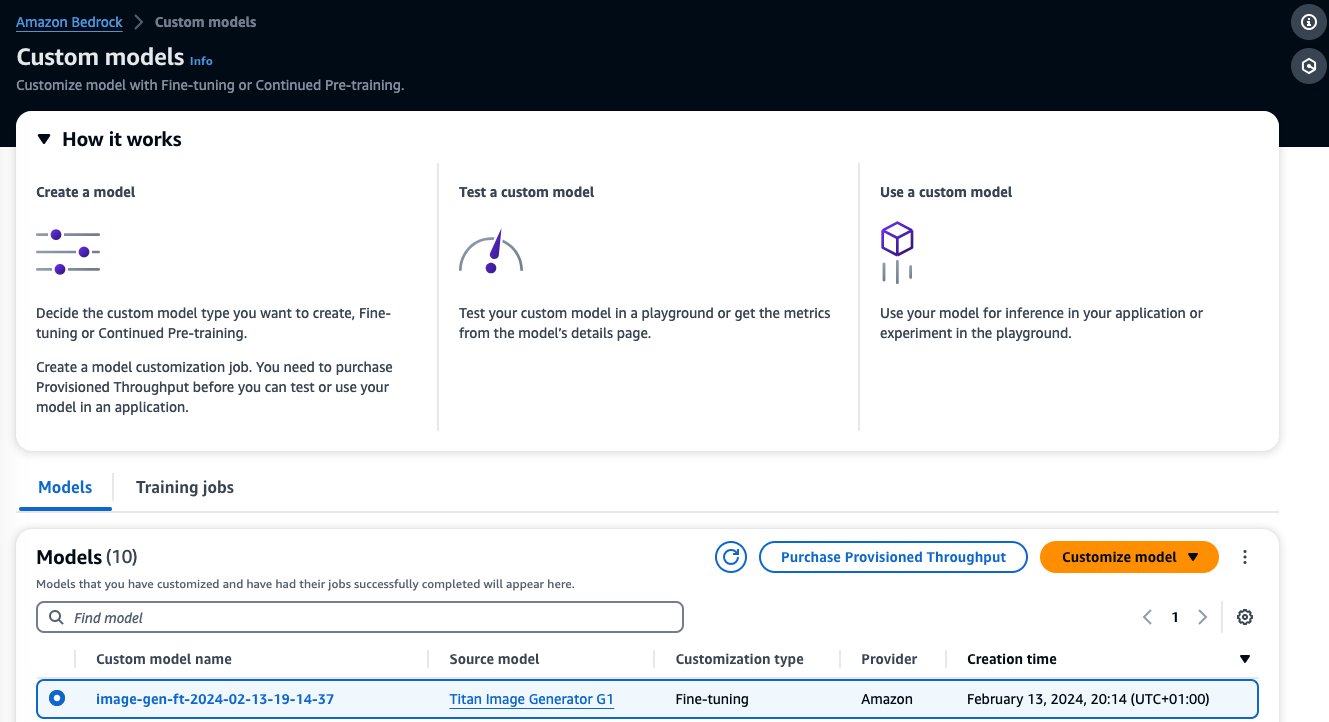
Task: Select the image-gen-ft model radio button
Action: coord(57,698)
